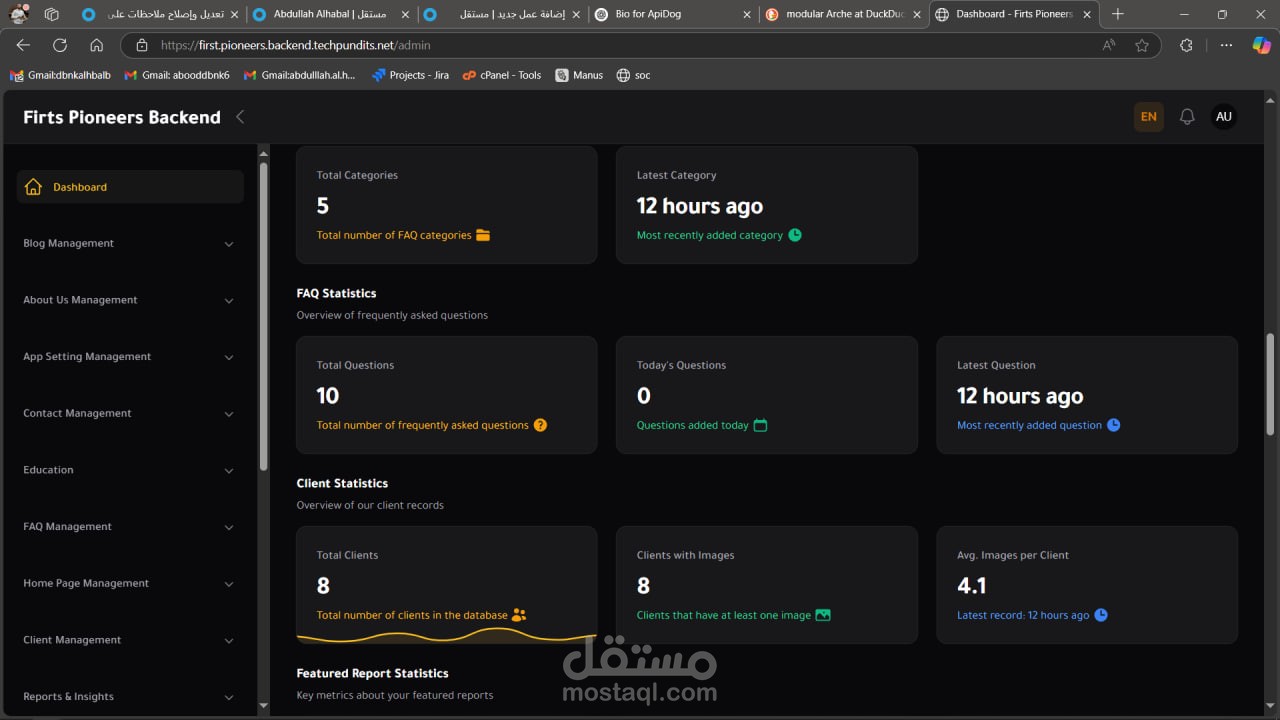Switch to modular Arche at DuckDuckGo tab

843,14
